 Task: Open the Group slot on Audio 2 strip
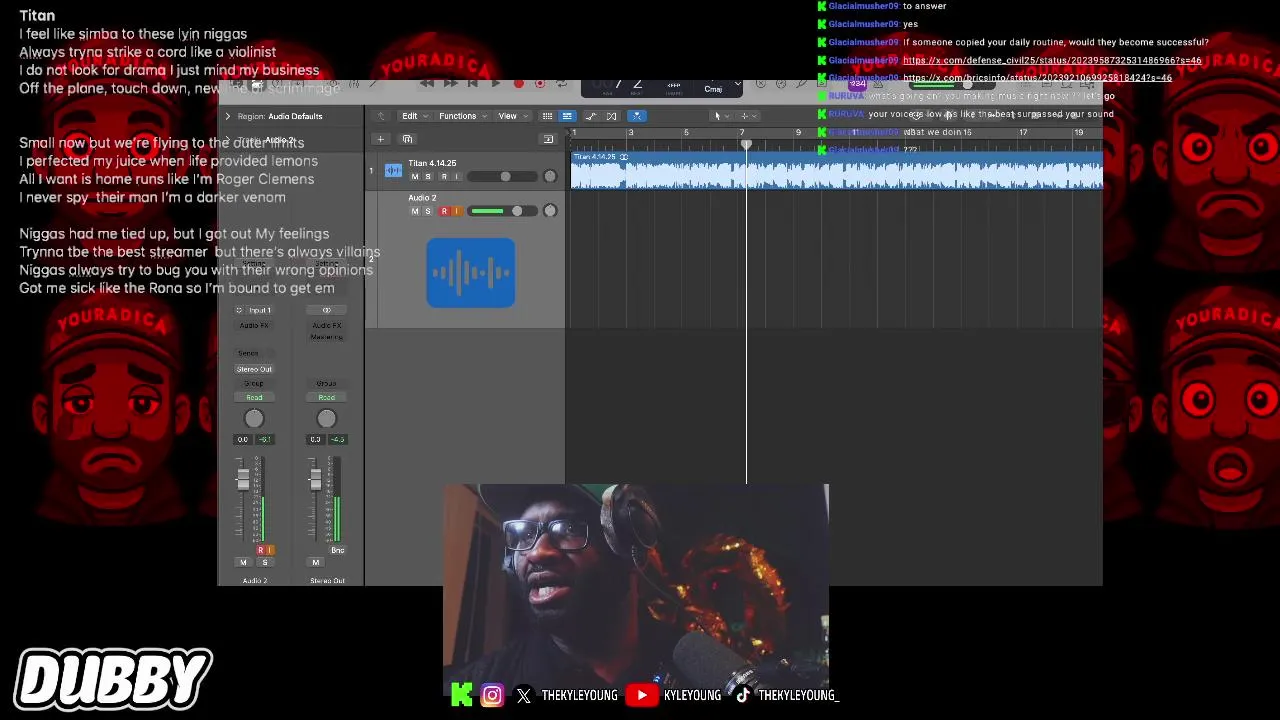pos(254,383)
